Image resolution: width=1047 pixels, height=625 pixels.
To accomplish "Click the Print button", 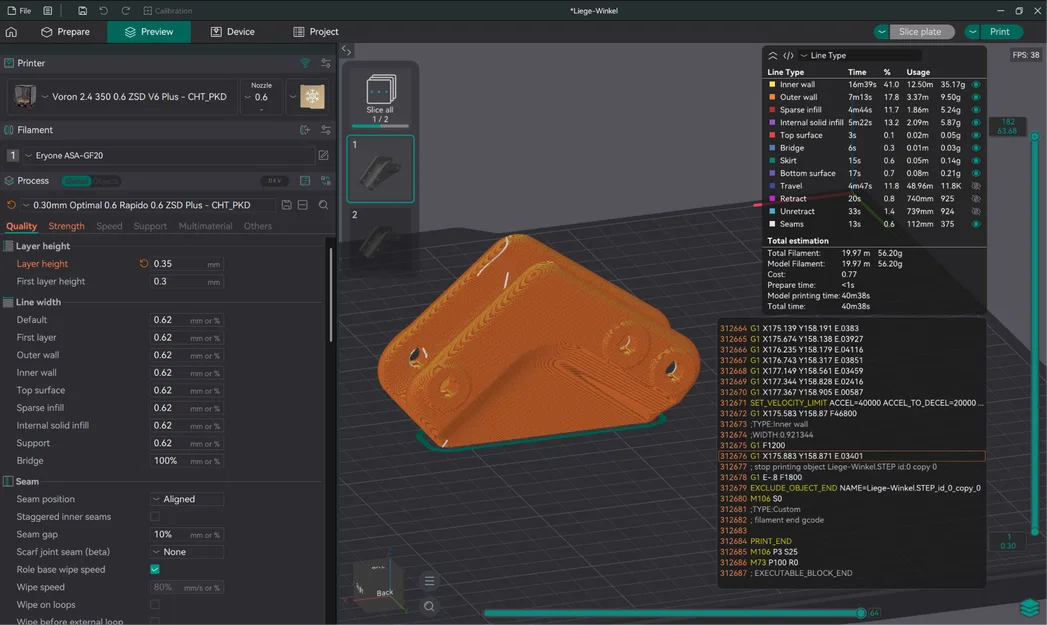I will (x=999, y=31).
